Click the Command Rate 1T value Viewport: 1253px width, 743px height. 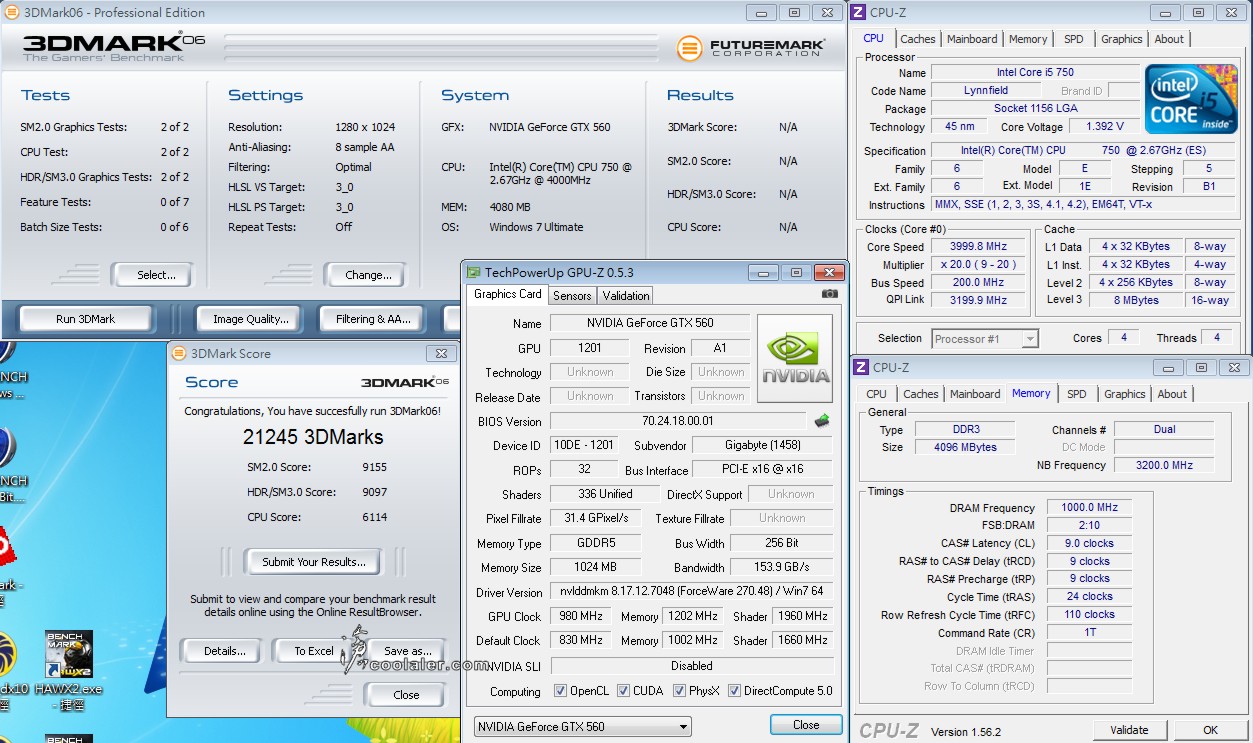click(1089, 632)
